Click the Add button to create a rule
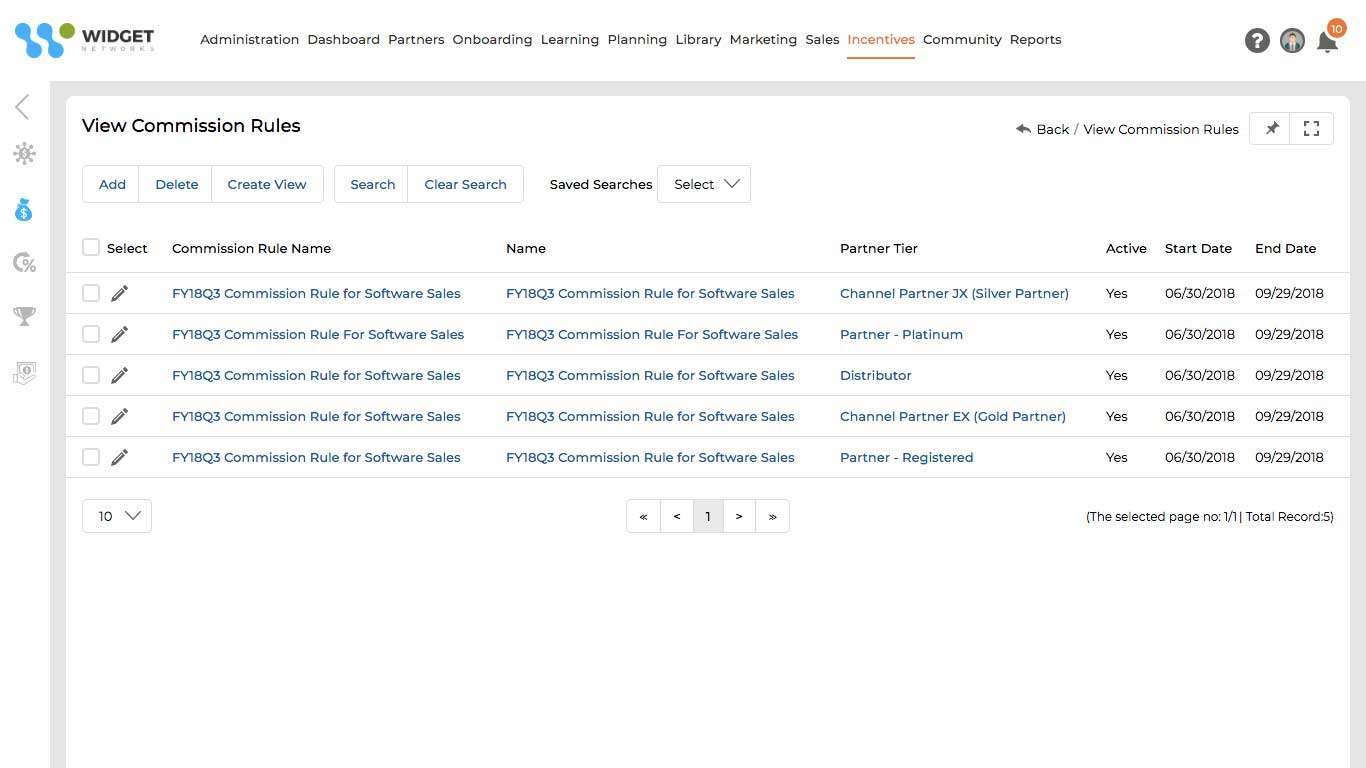The height and width of the screenshot is (768, 1366). click(x=111, y=184)
